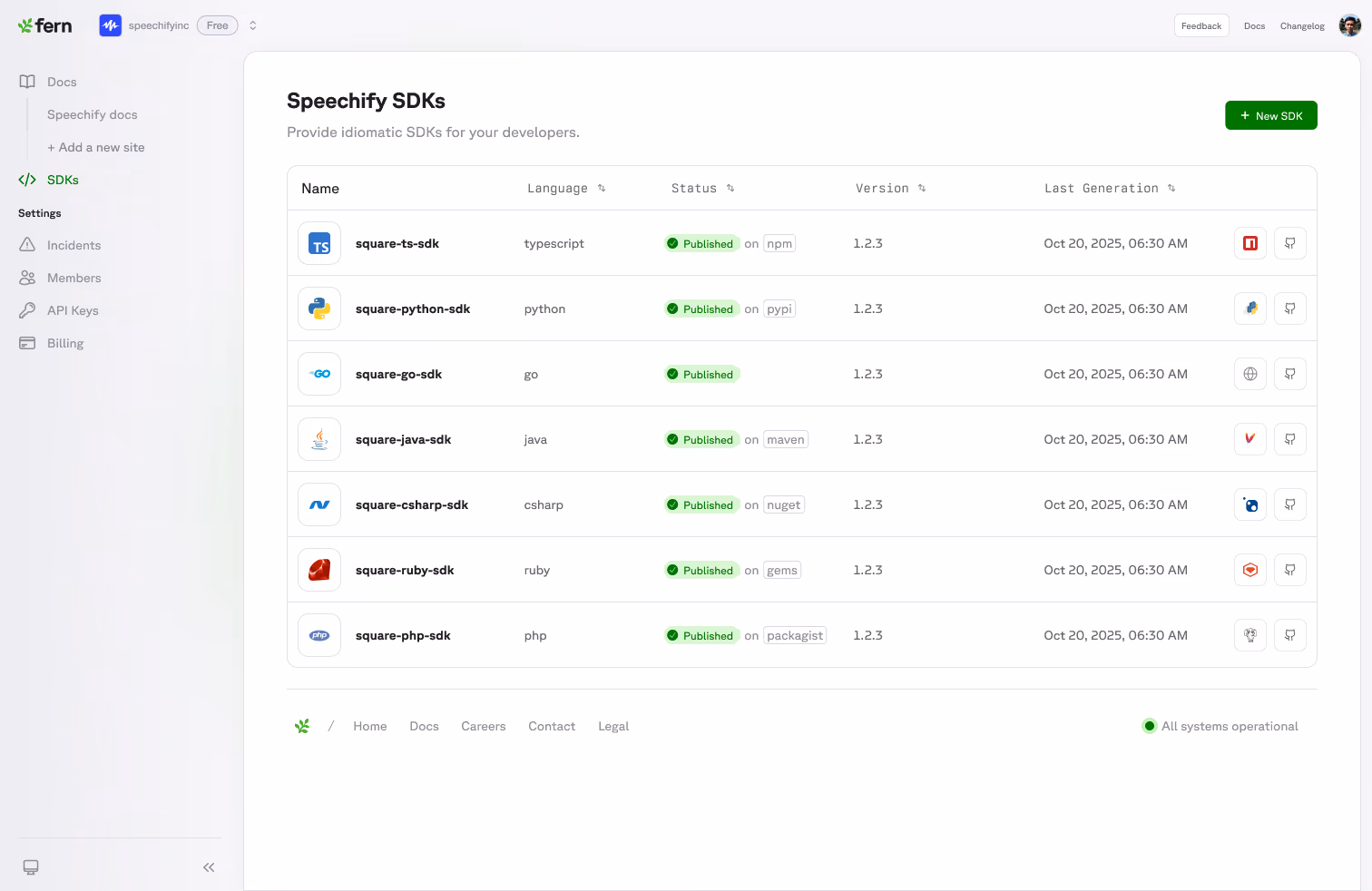Open GitHub repo icon for square-ts-sdk
Image resolution: width=1372 pixels, height=891 pixels.
coord(1290,243)
